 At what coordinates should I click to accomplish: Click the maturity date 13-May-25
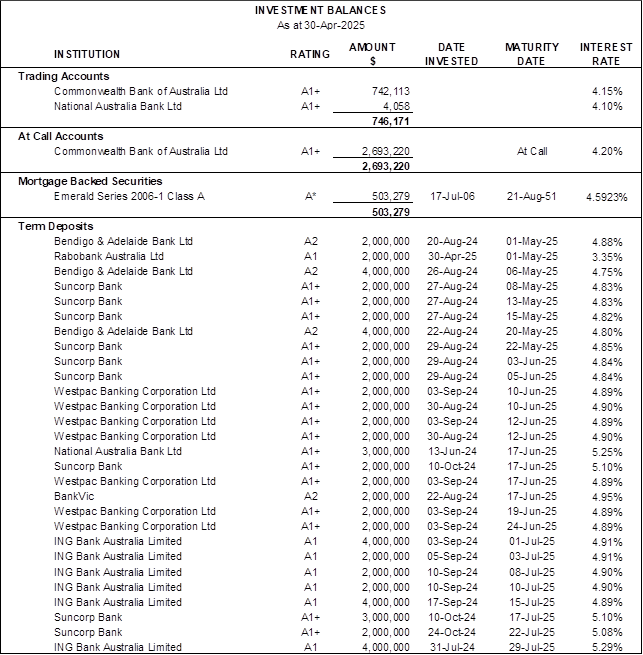[x=532, y=302]
